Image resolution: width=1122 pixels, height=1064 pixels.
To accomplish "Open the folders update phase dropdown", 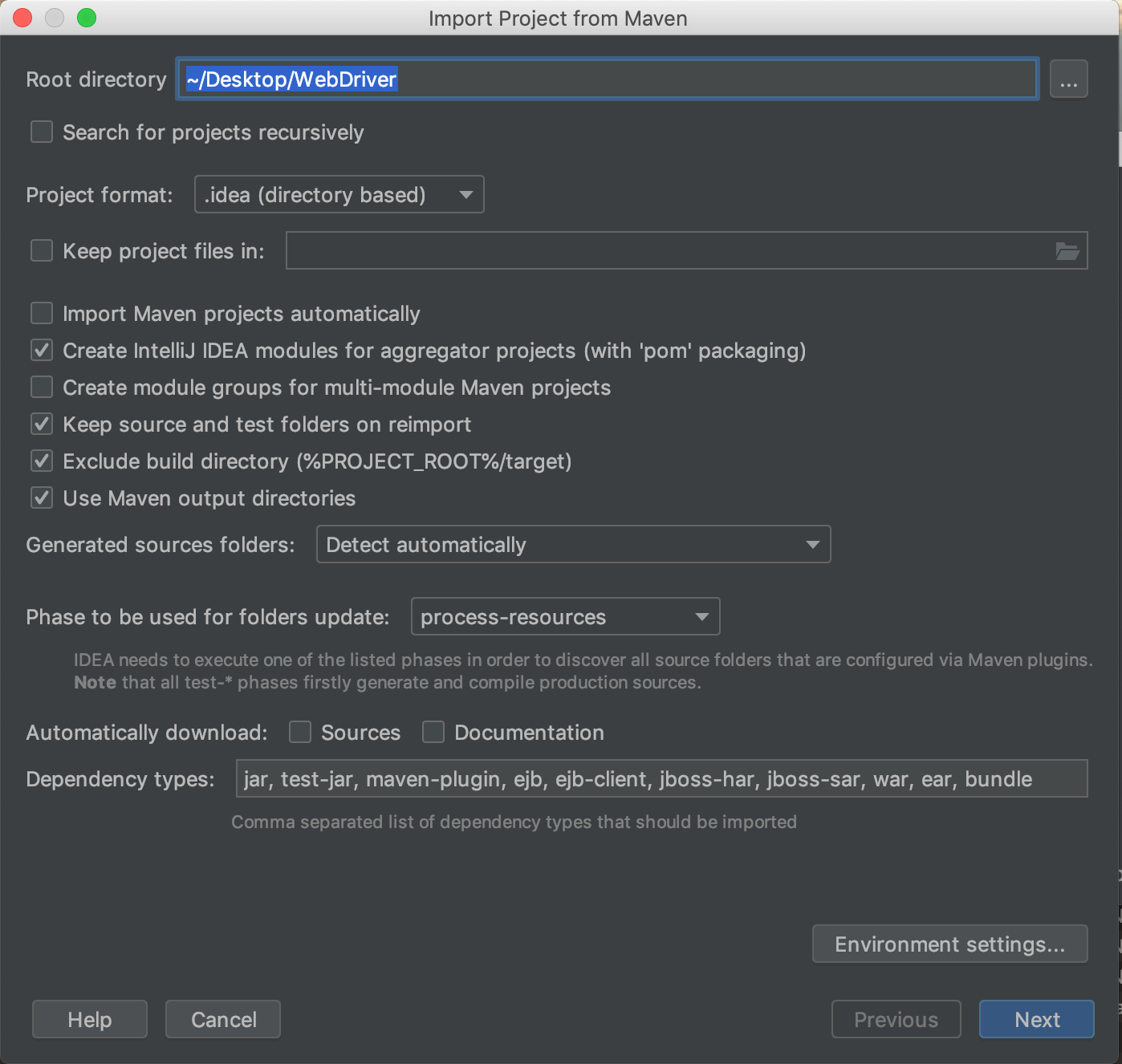I will (x=565, y=617).
